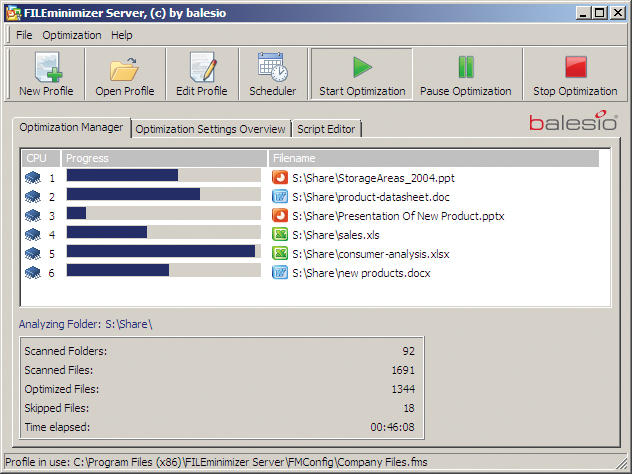Open the File menu

click(24, 35)
